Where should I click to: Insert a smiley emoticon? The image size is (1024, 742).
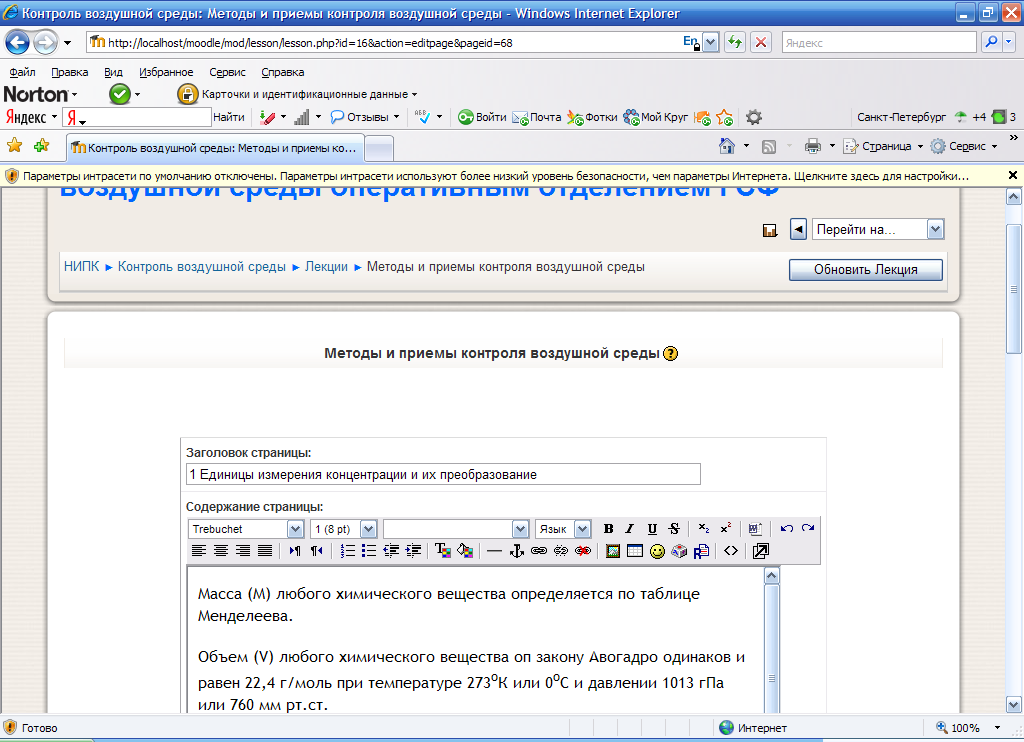point(657,551)
